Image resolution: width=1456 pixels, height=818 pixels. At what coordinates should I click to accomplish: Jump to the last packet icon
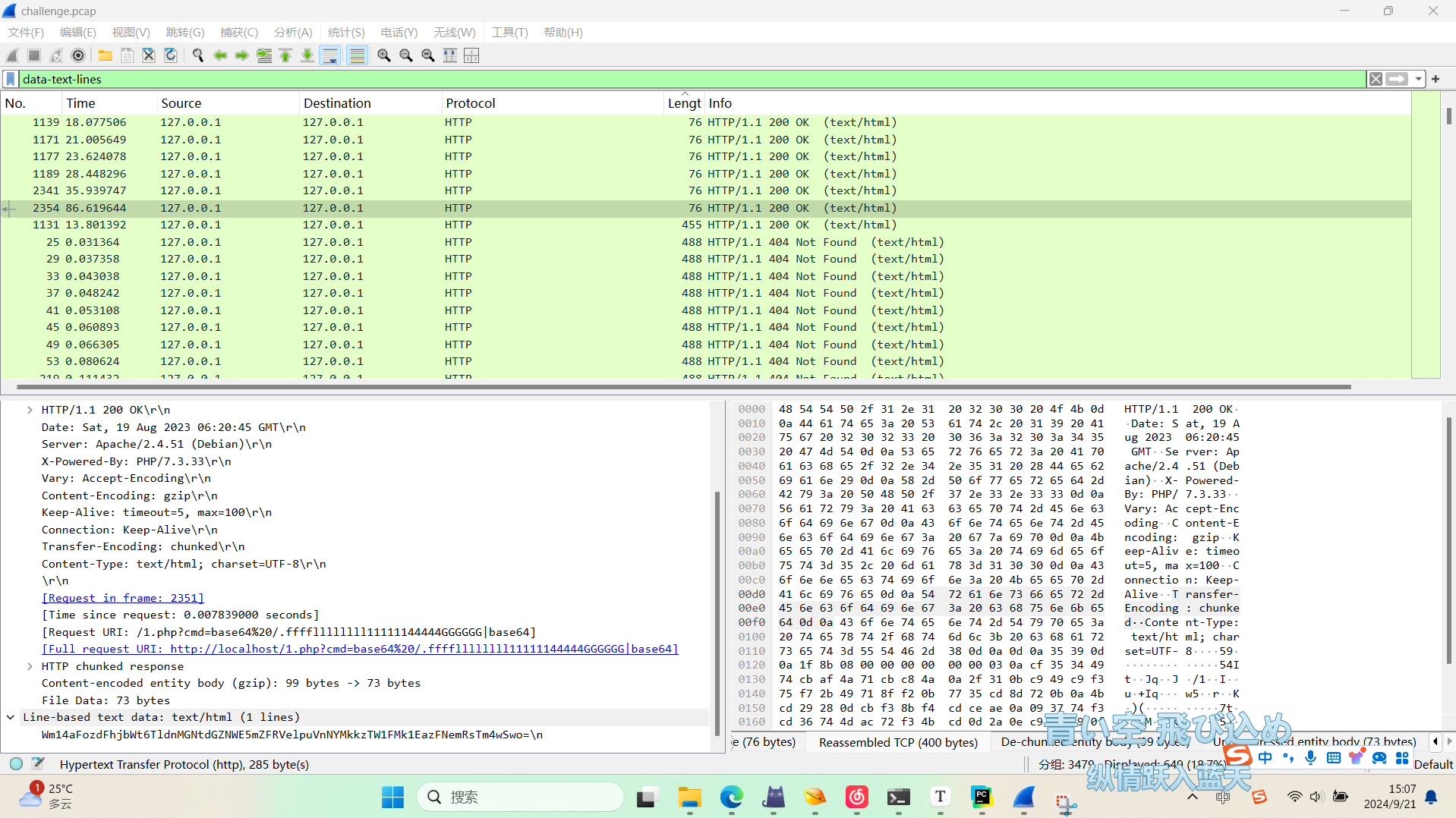[307, 55]
